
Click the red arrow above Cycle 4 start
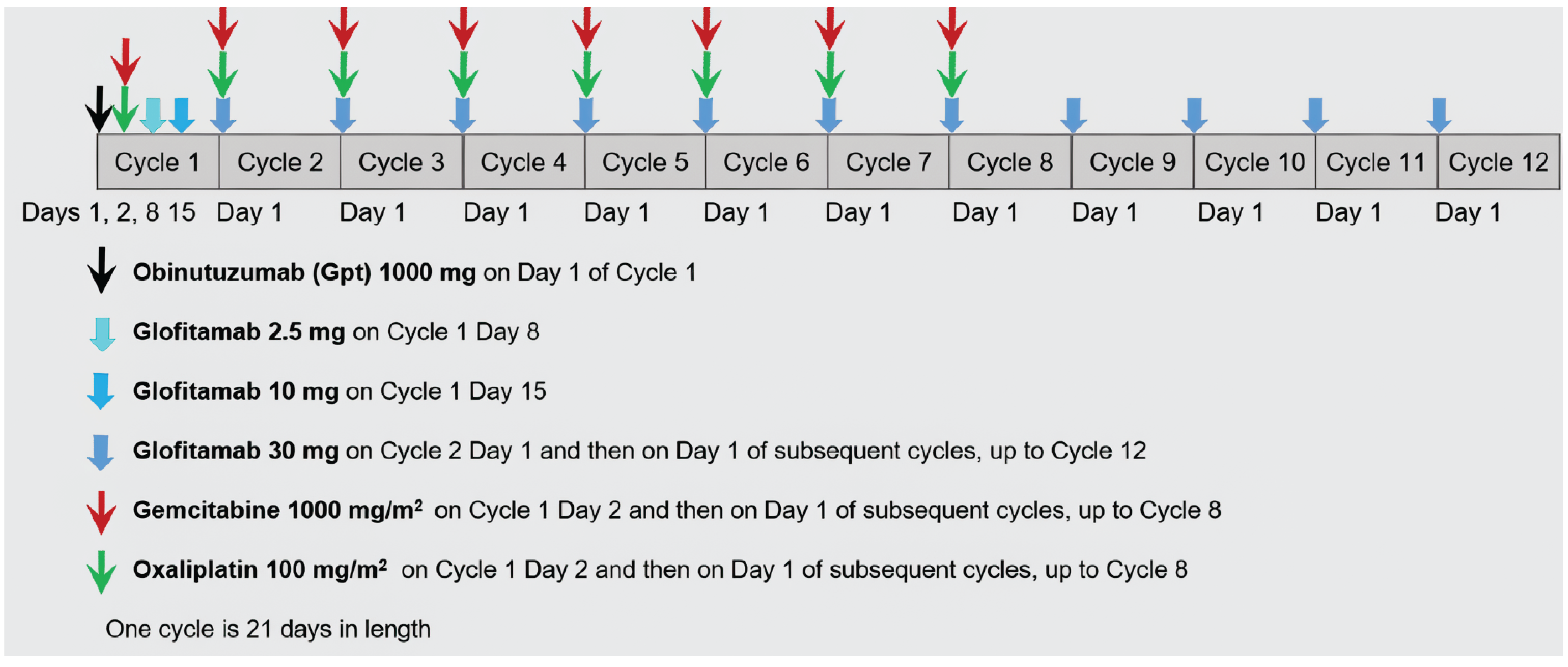(586, 28)
